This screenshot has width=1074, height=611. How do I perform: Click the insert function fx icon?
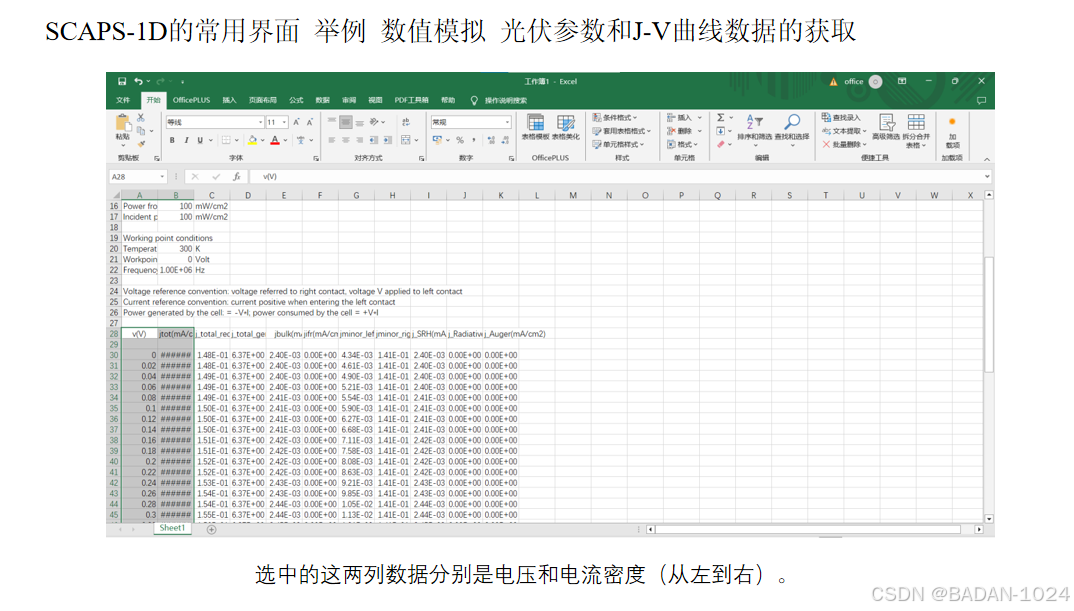(x=236, y=177)
